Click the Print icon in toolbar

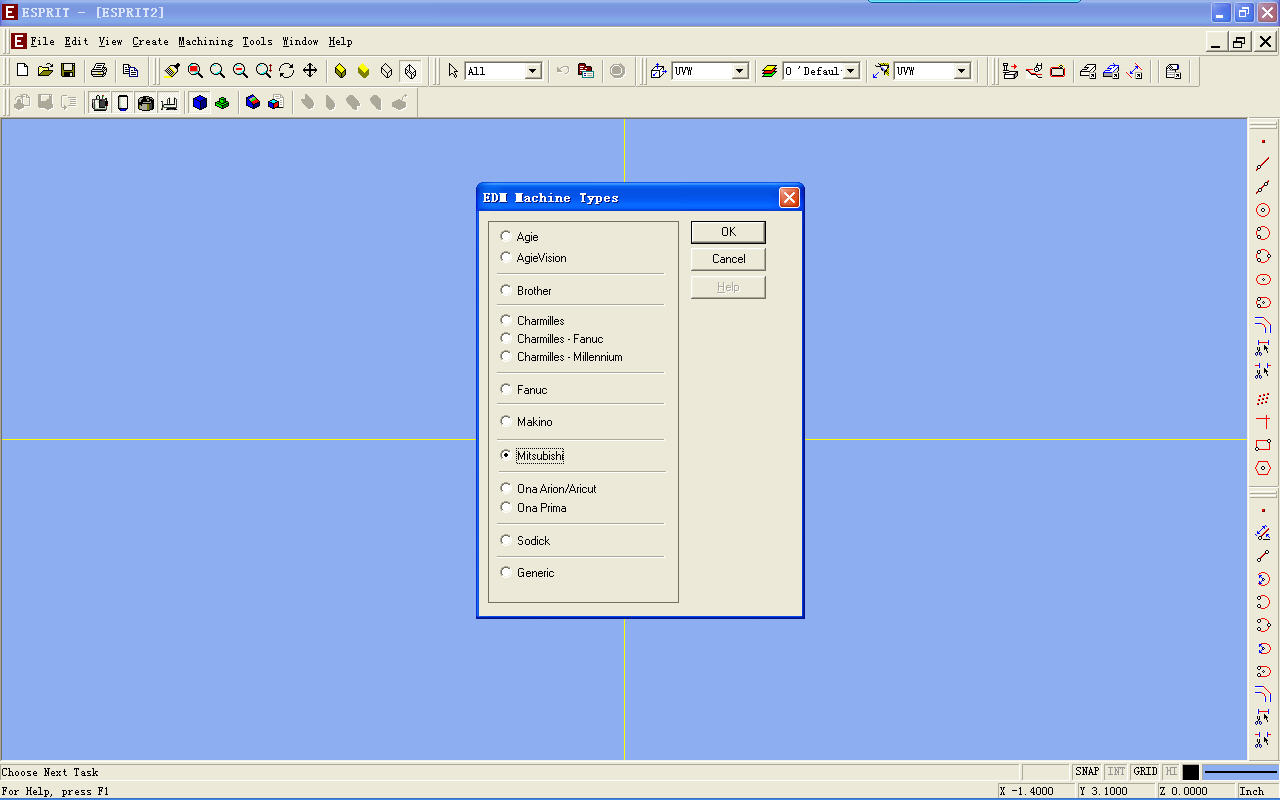pos(99,71)
